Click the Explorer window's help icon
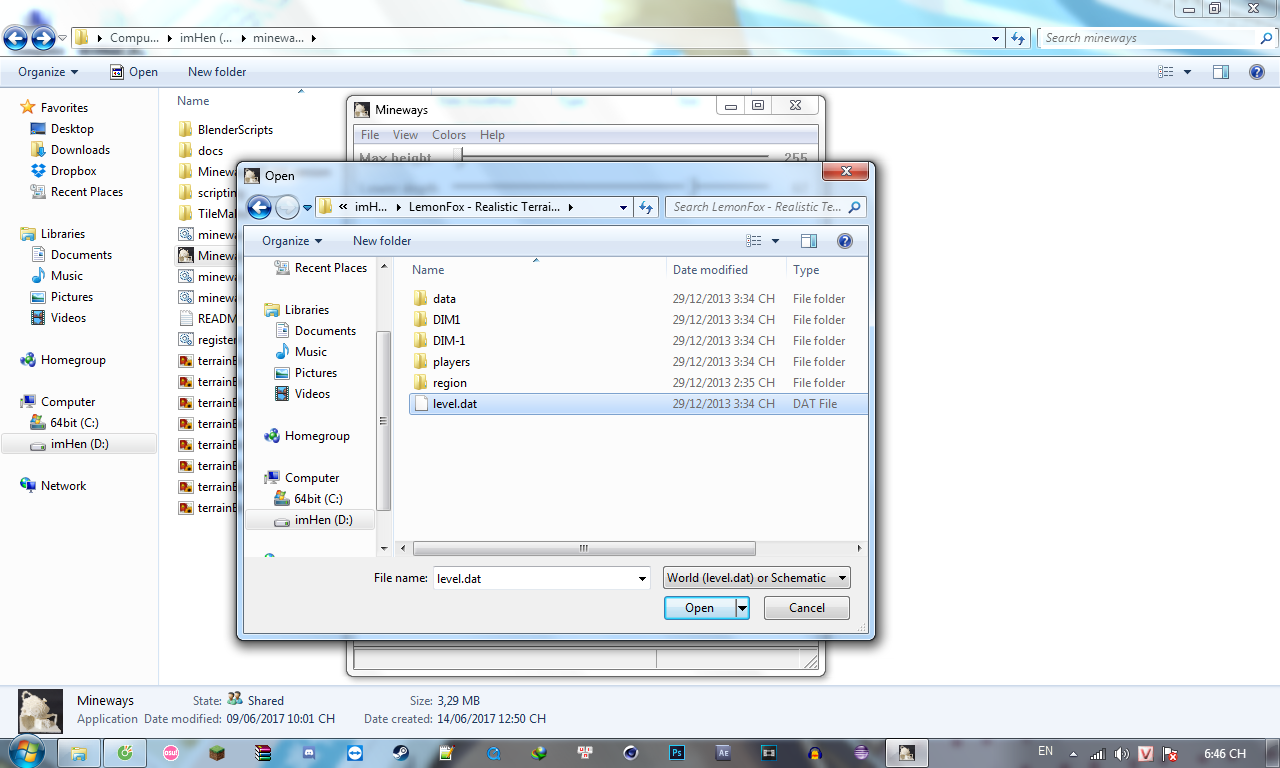 pos(1257,72)
